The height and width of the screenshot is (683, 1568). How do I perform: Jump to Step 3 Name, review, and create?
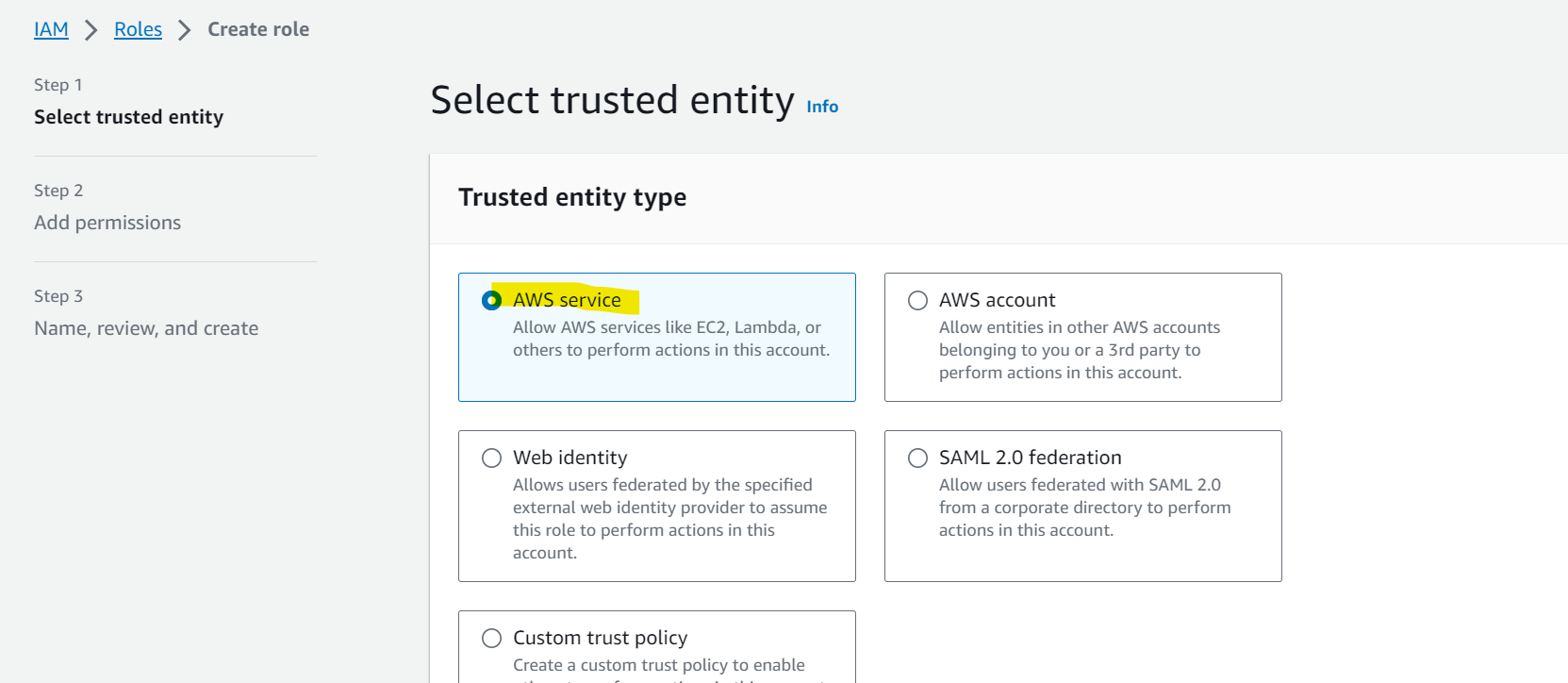point(146,328)
